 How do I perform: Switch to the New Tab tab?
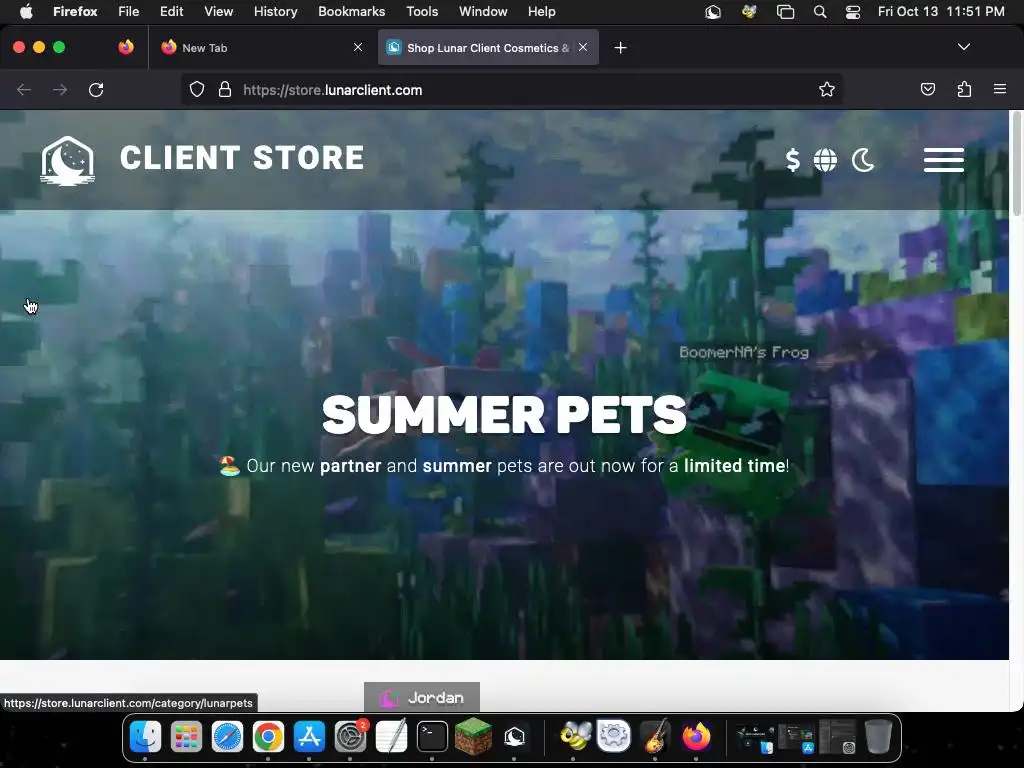259,48
